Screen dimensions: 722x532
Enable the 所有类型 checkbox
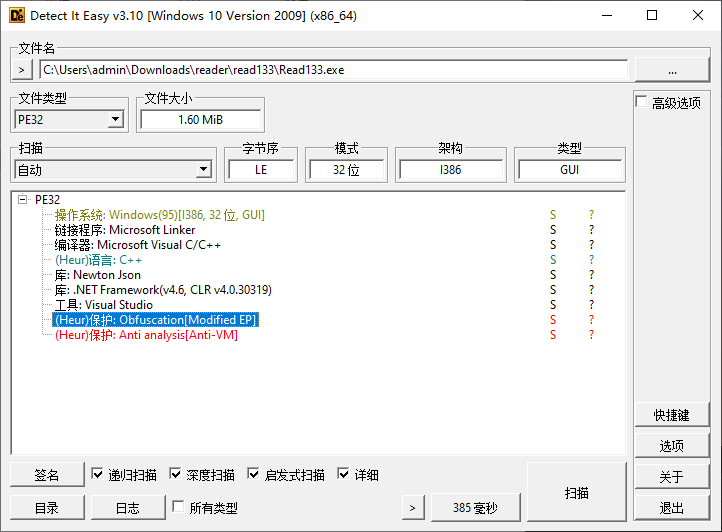click(178, 507)
